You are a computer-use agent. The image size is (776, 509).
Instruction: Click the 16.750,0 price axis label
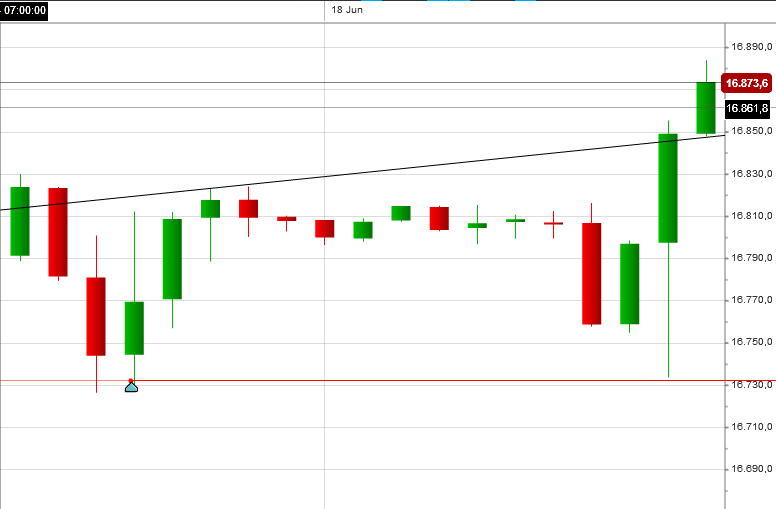coord(752,342)
